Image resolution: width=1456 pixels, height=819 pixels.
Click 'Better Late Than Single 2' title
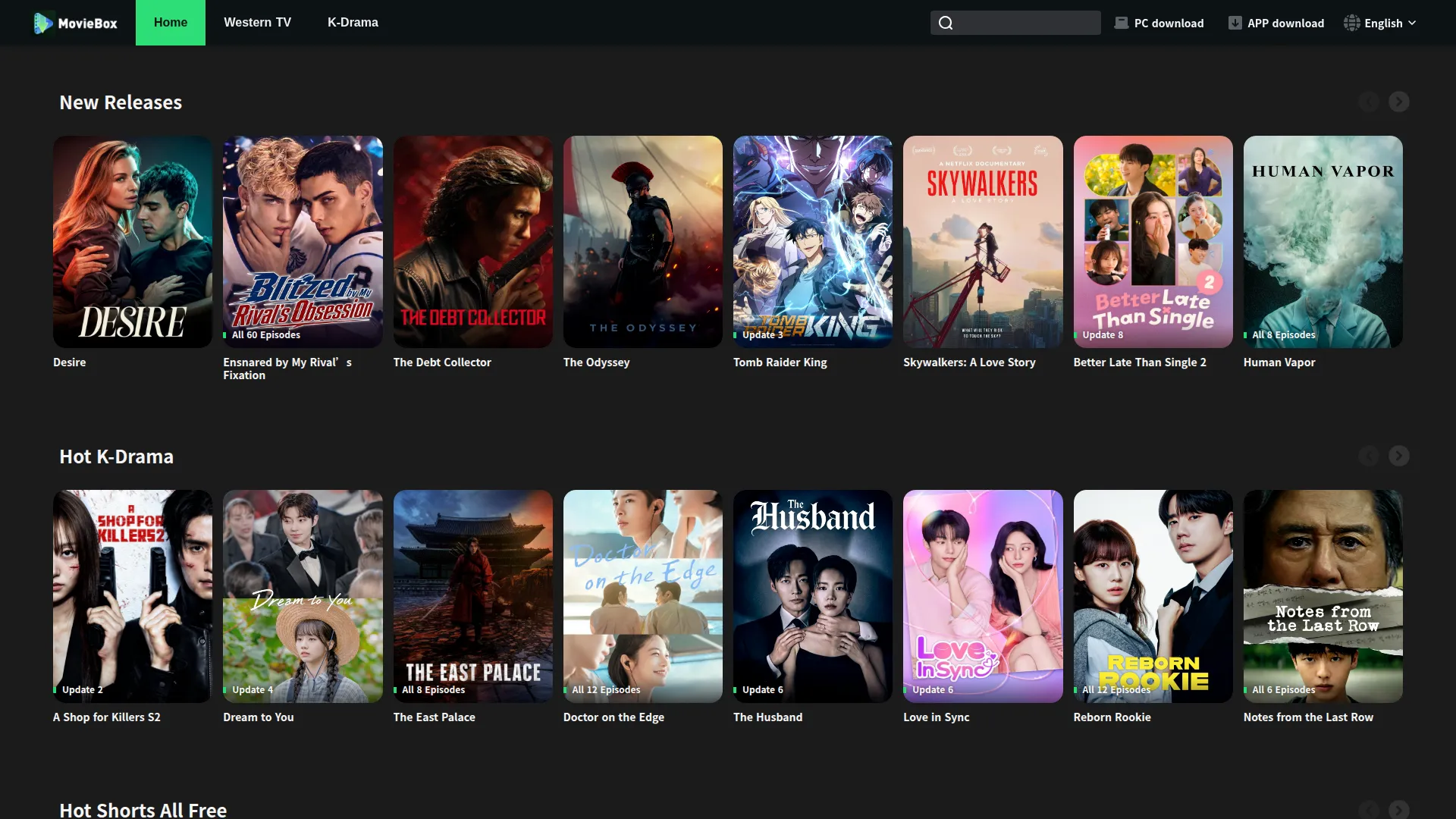(x=1139, y=362)
